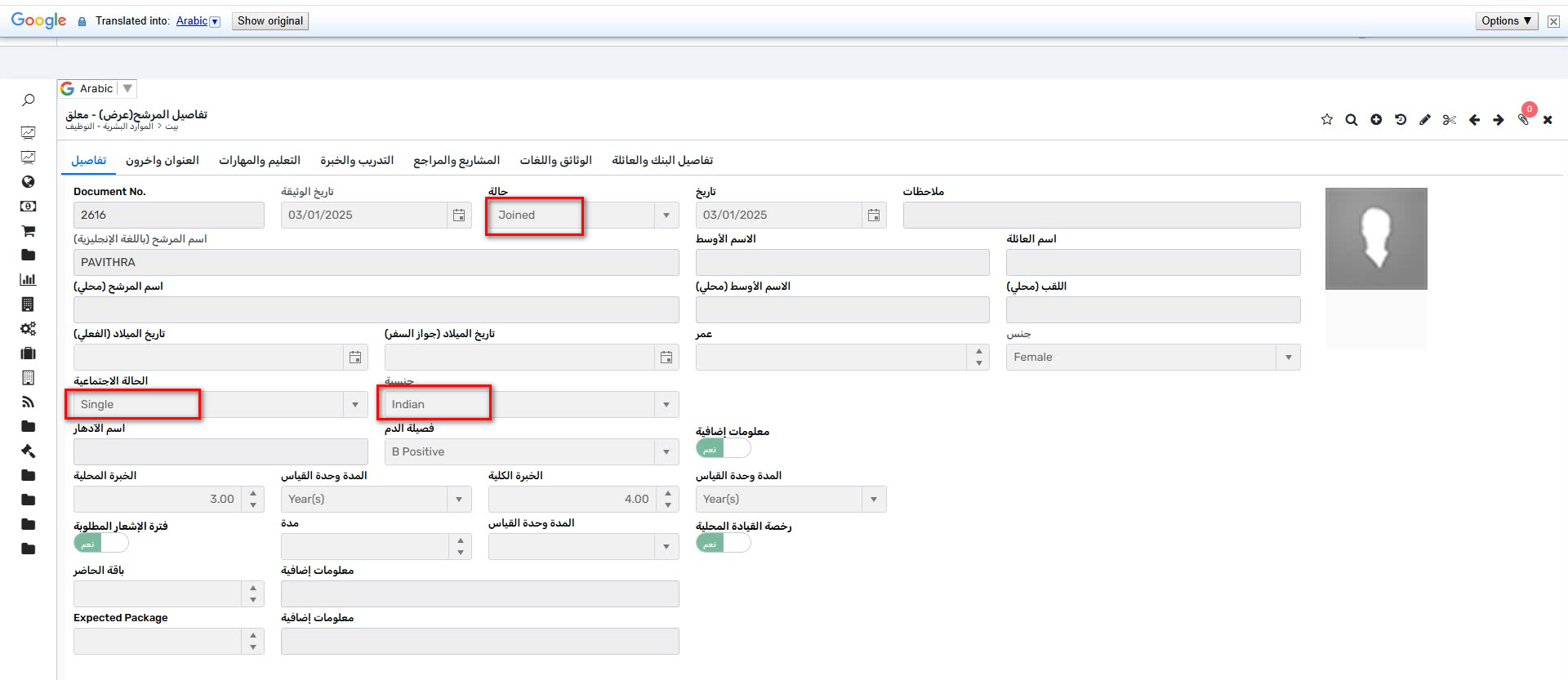This screenshot has width=1568, height=680.
Task: Click the candidate photo placeholder
Action: point(1376,238)
